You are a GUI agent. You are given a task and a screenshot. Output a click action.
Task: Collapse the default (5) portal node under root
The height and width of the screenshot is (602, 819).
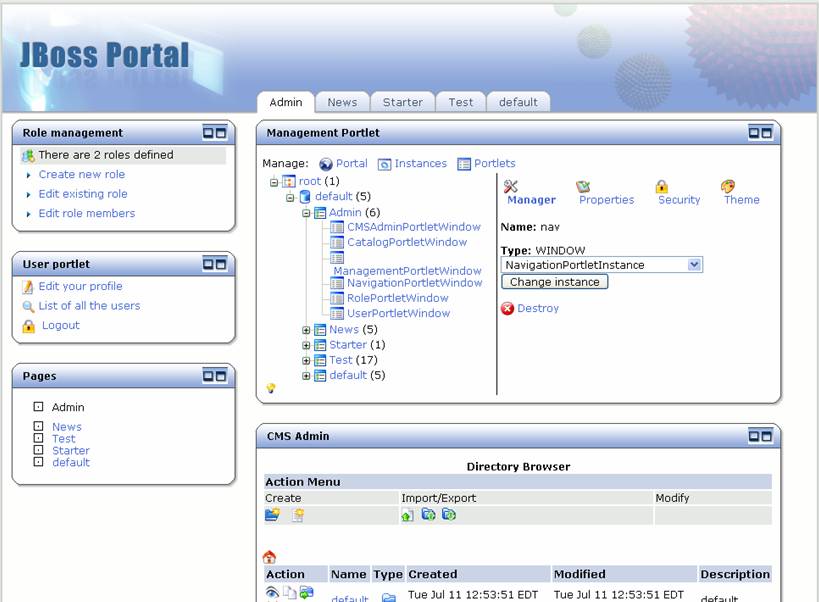click(x=290, y=197)
